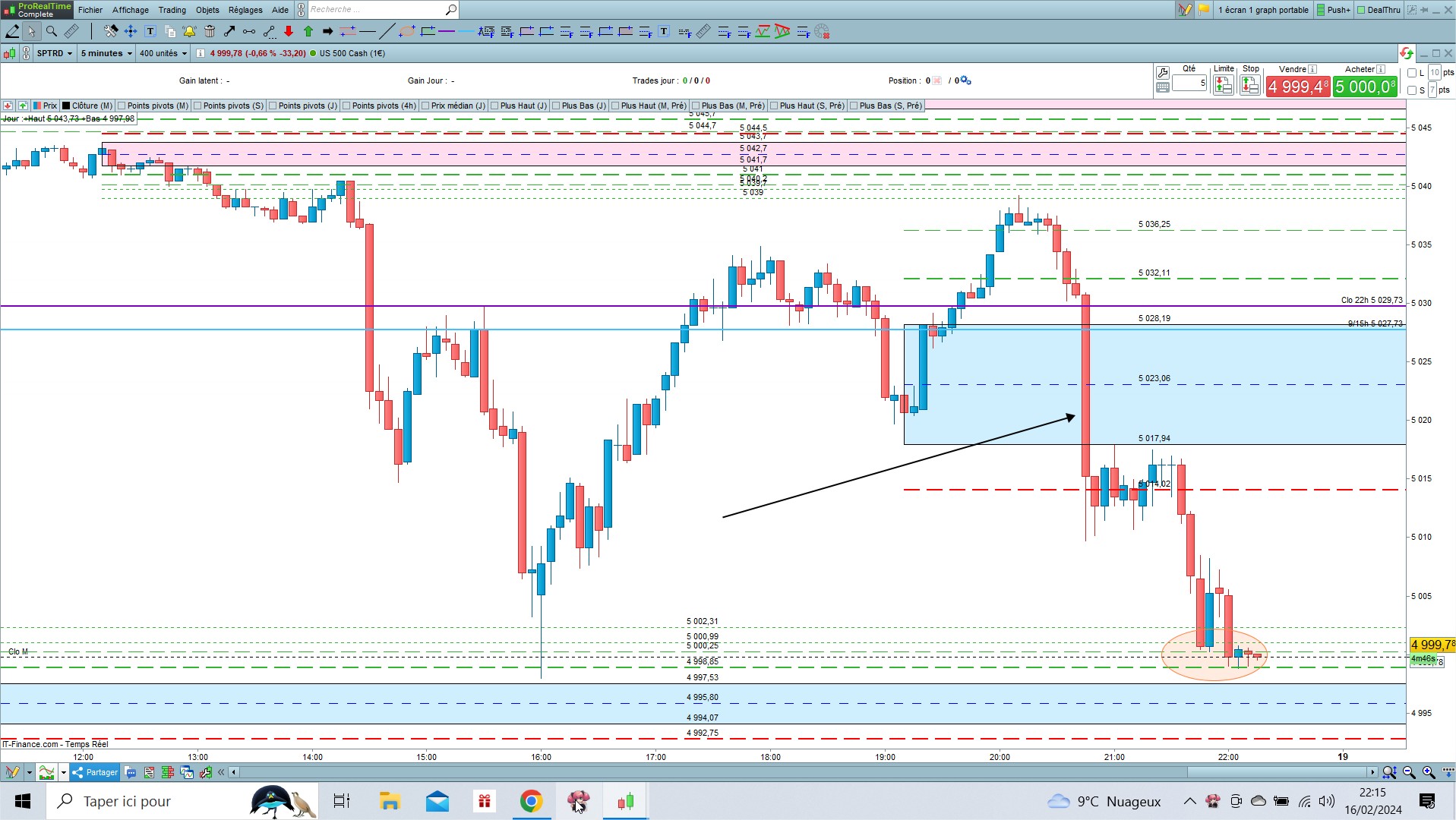Select the green up arrow tool
Viewport: 1456px width, 820px height.
308,31
